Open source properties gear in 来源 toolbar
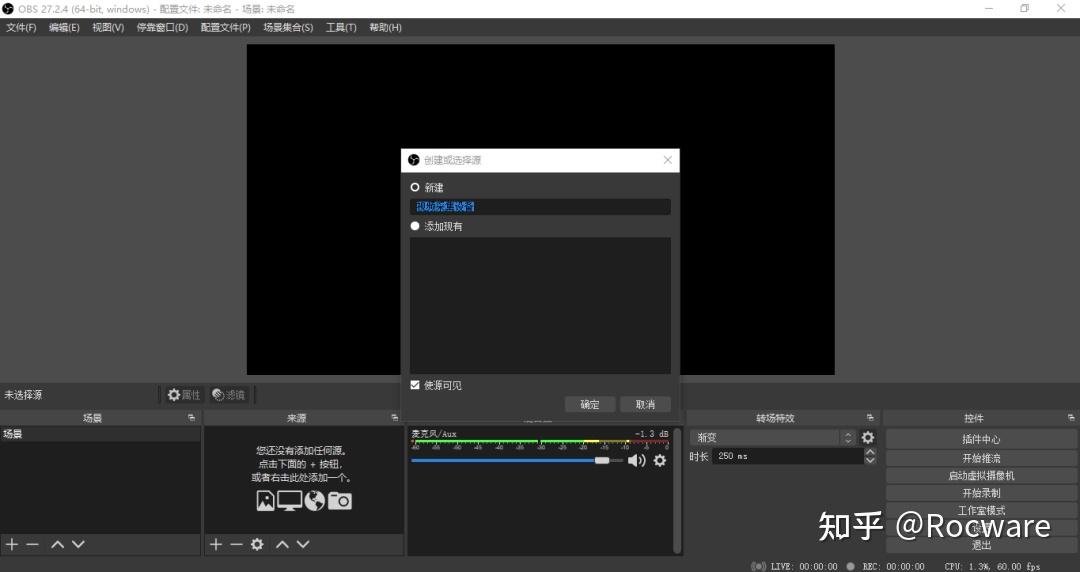Viewport: 1080px width, 572px height. 257,544
